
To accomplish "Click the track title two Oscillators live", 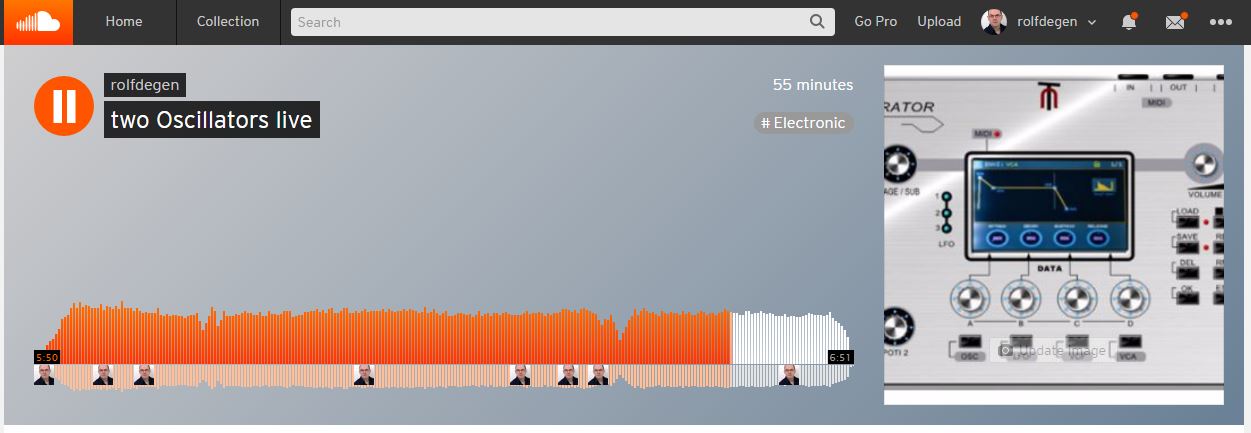I will pos(212,120).
